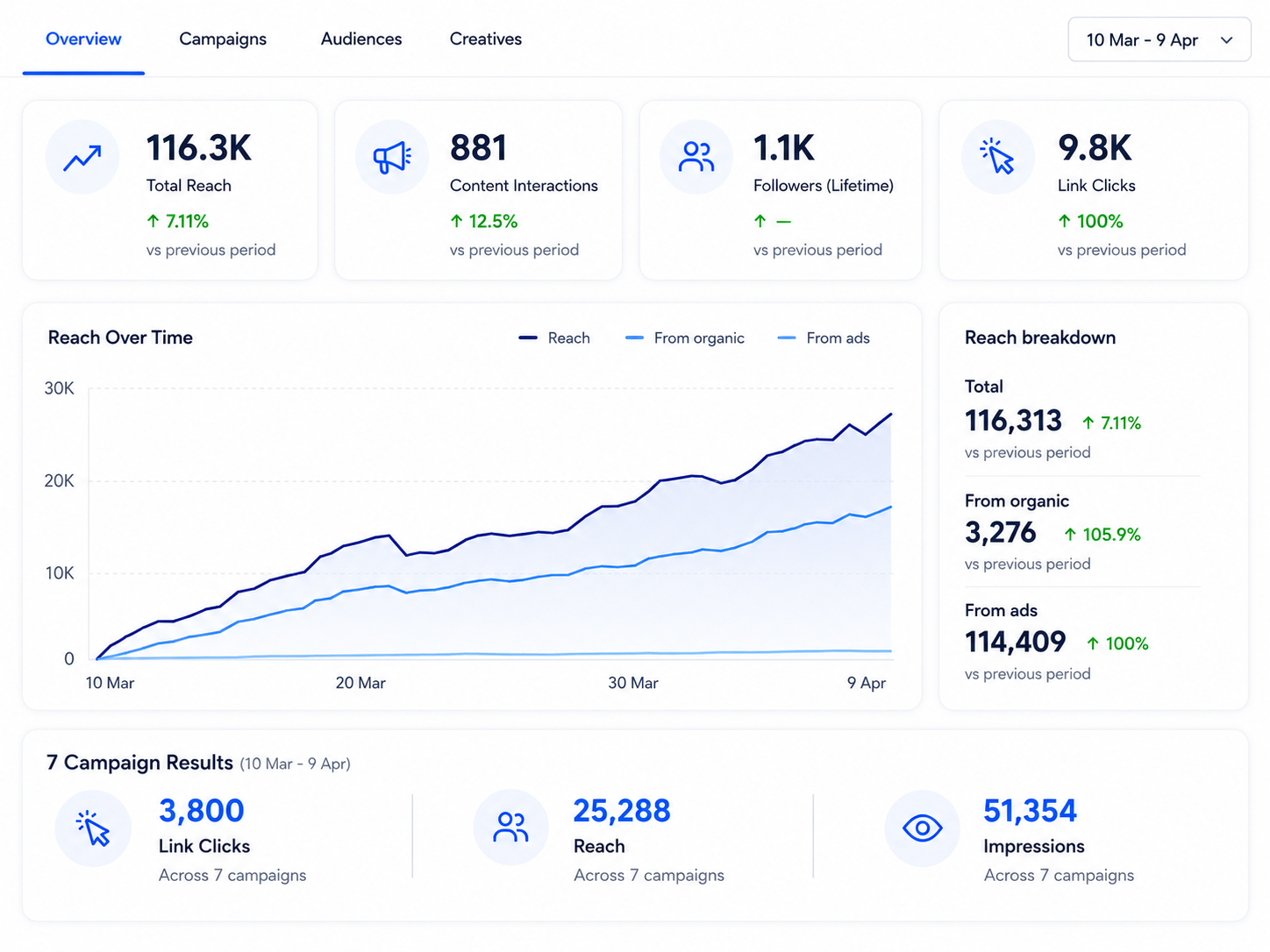Toggle the From organic legend series

tap(685, 338)
